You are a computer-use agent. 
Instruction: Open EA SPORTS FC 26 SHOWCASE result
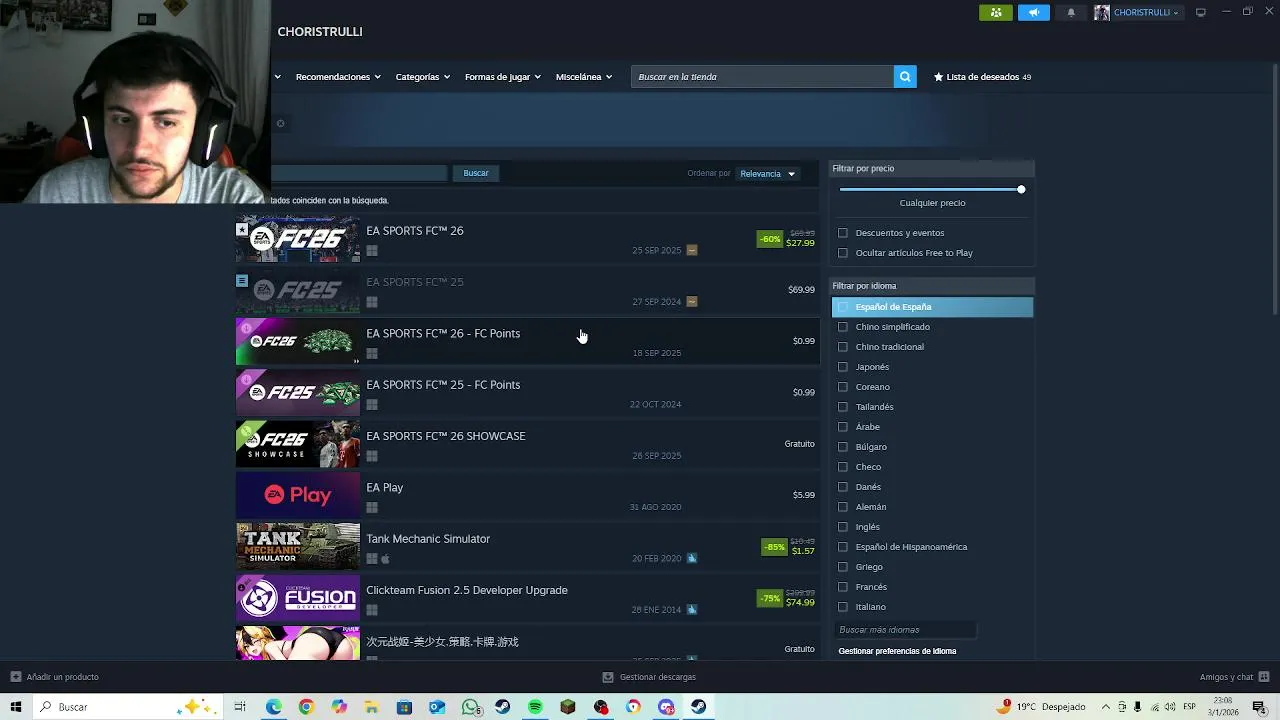click(x=527, y=444)
